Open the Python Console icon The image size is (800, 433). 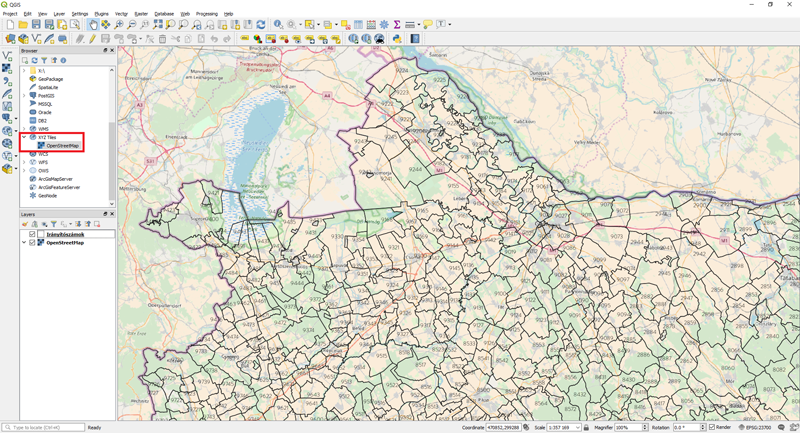[397, 39]
